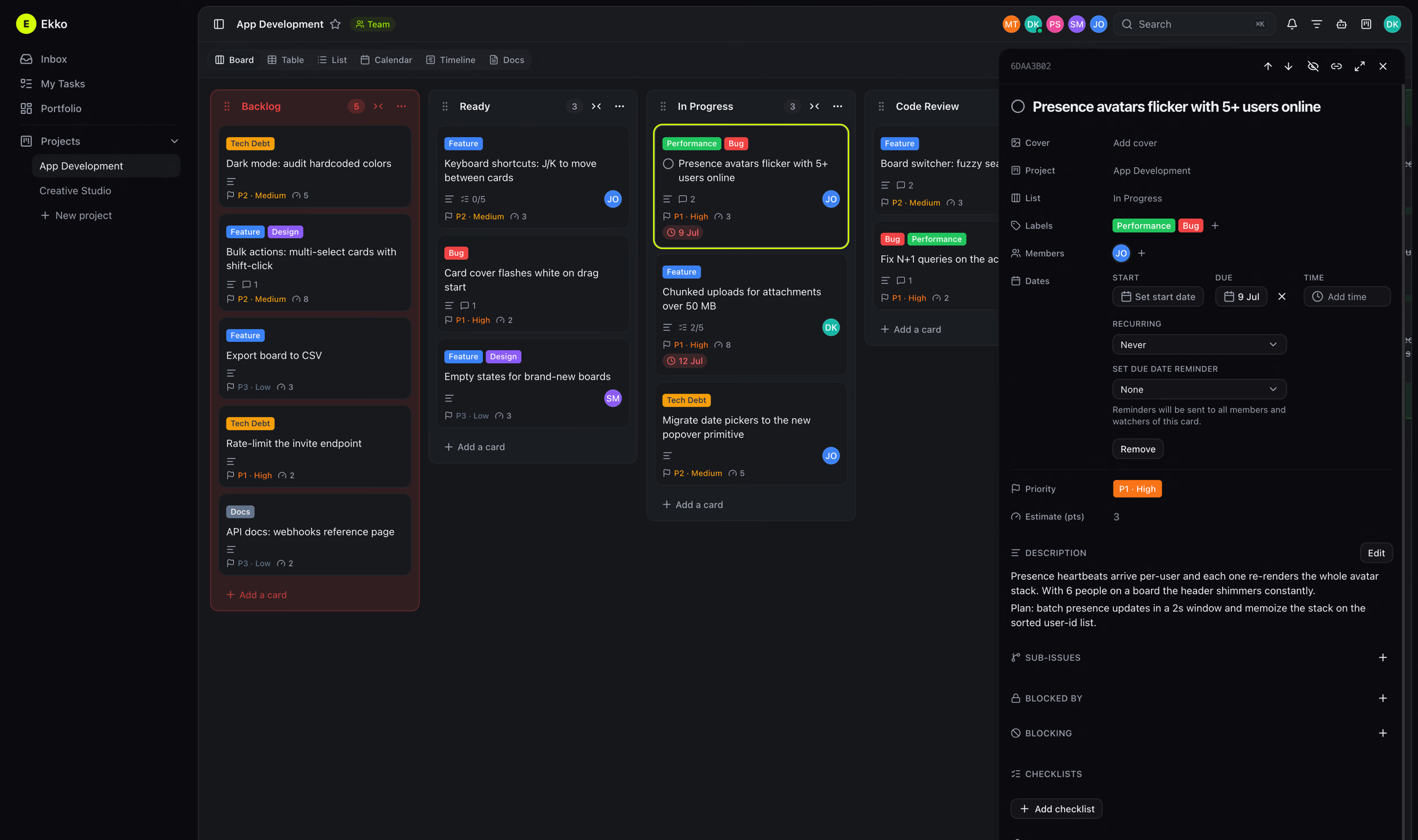Add a card to Ready list
Screen dimensions: 1418x840
coord(475,447)
